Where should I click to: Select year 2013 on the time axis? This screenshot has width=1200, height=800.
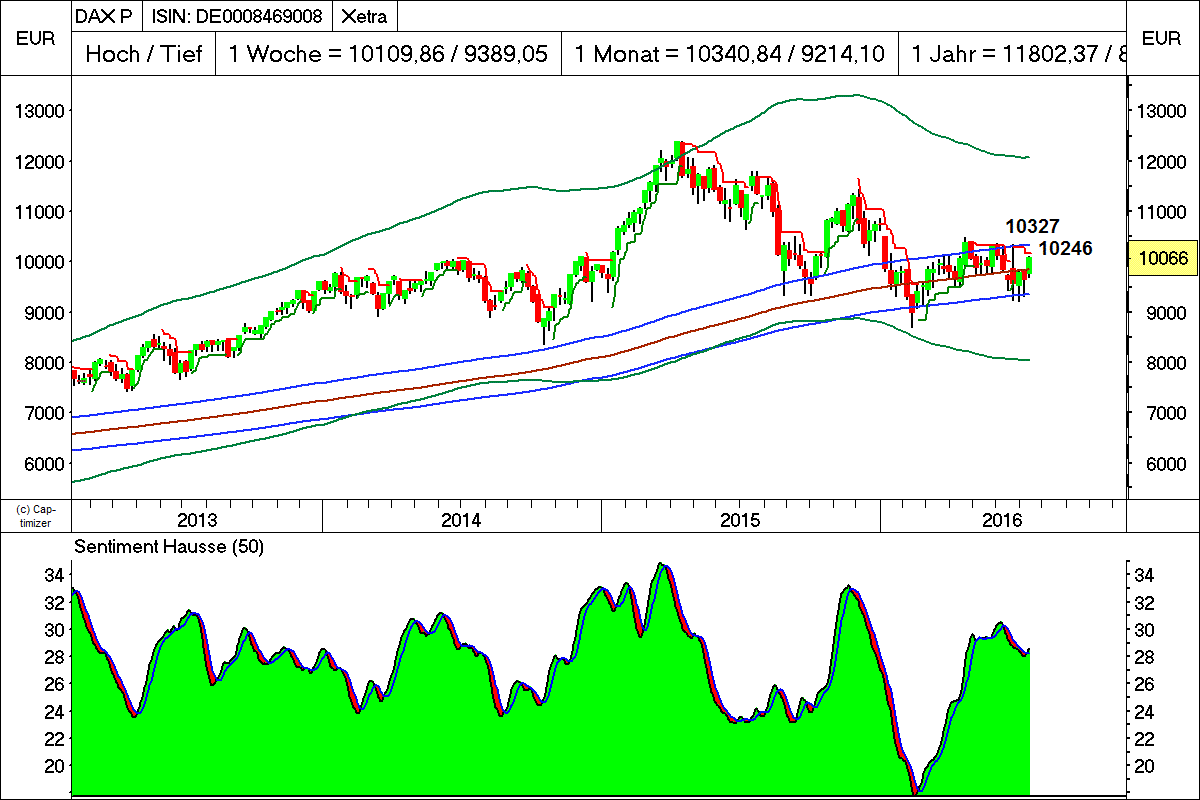pyautogui.click(x=197, y=520)
